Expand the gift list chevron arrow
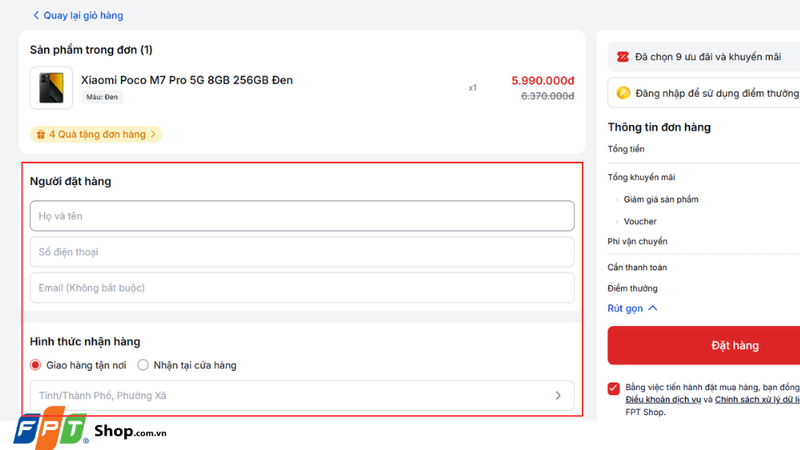Image resolution: width=800 pixels, height=450 pixels. click(153, 134)
